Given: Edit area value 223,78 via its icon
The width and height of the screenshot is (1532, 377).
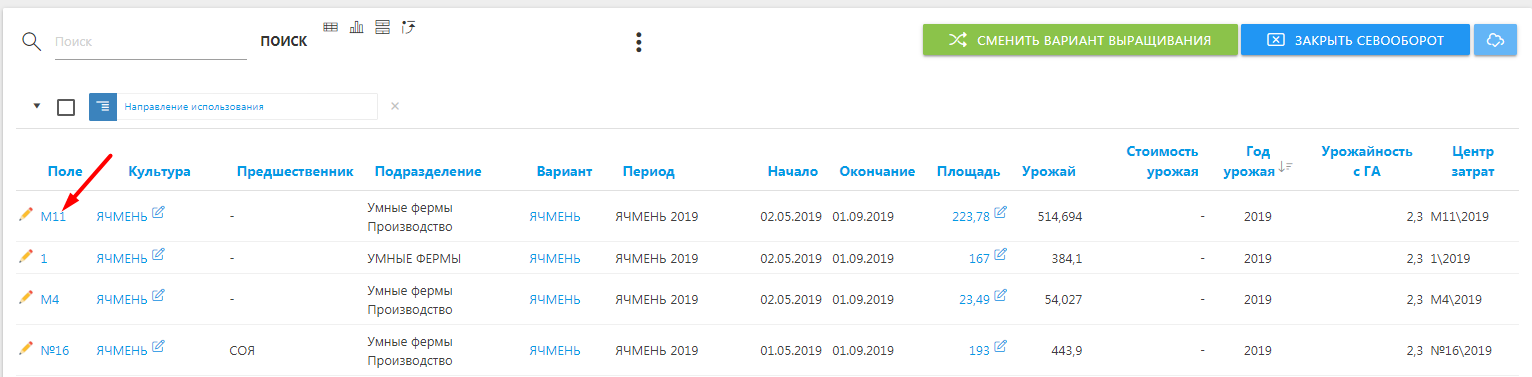Looking at the screenshot, I should (x=1001, y=213).
